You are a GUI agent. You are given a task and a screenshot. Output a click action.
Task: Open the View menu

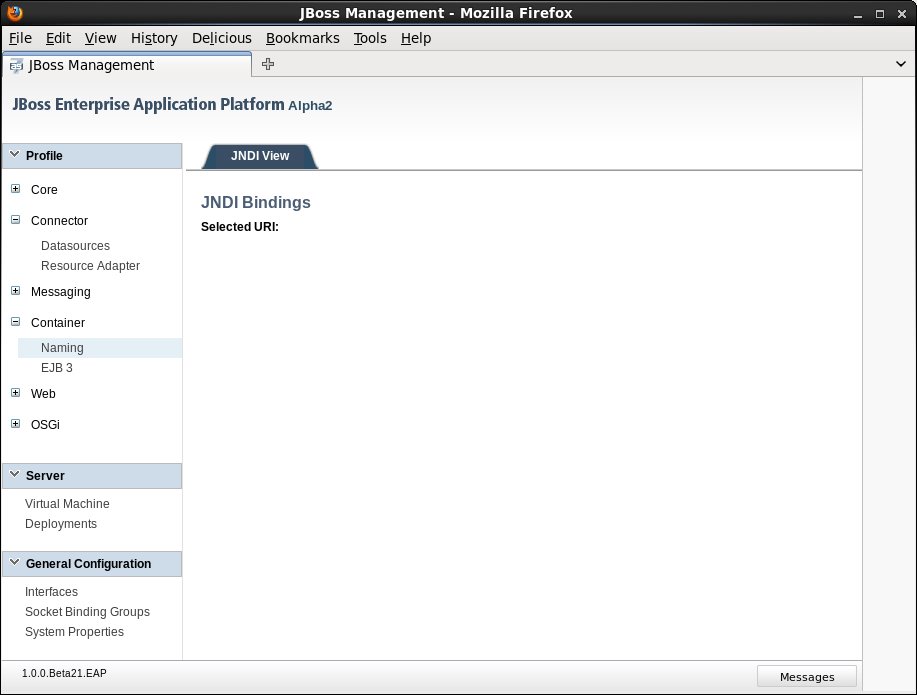pos(101,38)
